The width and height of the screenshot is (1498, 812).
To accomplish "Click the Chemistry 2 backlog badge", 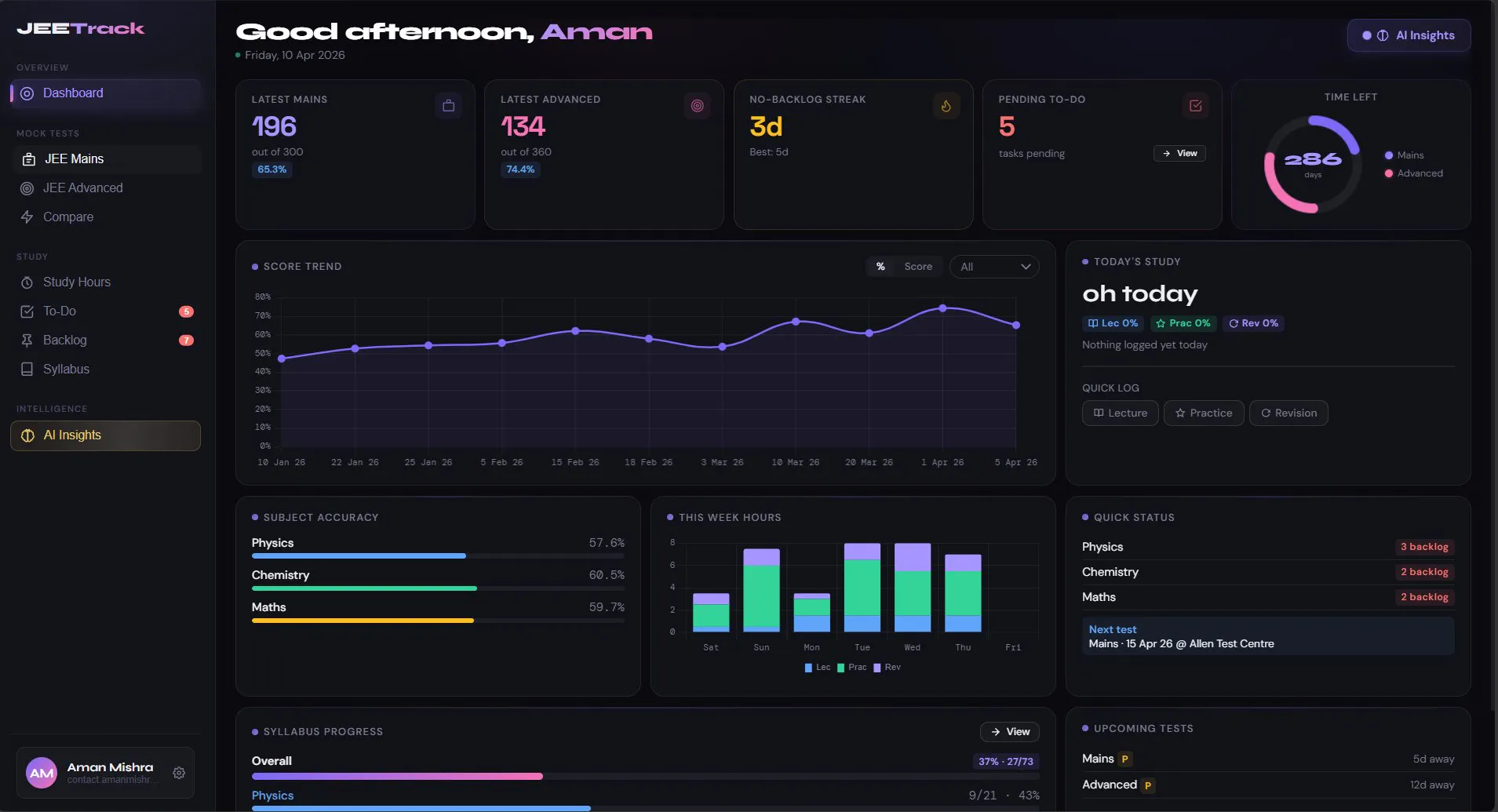I will click(1424, 572).
